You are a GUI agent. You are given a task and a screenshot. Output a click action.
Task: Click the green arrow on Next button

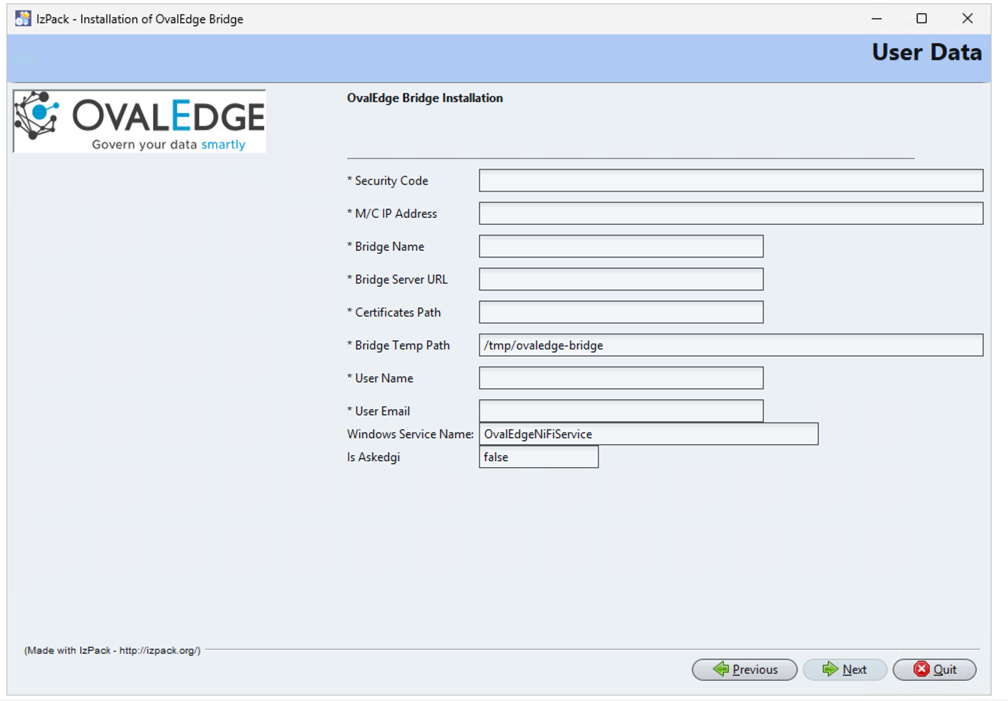point(831,669)
